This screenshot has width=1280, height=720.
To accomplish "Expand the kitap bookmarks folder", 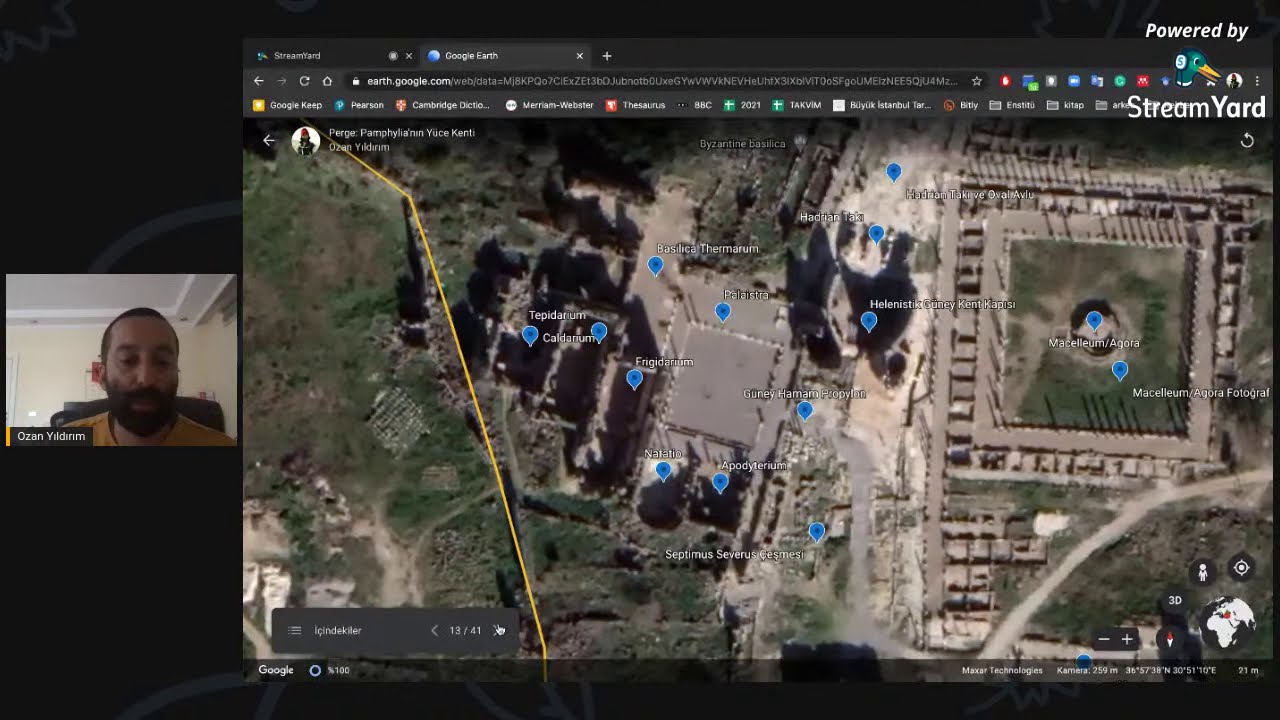I will tap(1065, 105).
